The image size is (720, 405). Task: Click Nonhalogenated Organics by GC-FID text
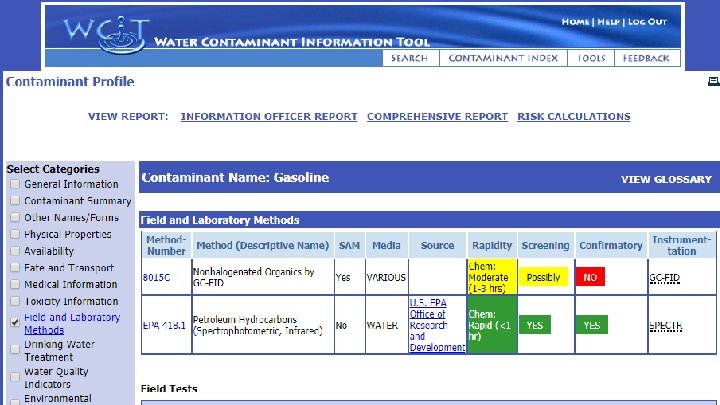pos(253,277)
